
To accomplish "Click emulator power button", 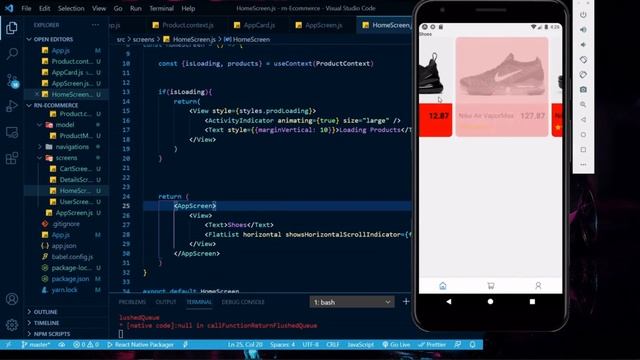I will click(x=583, y=15).
